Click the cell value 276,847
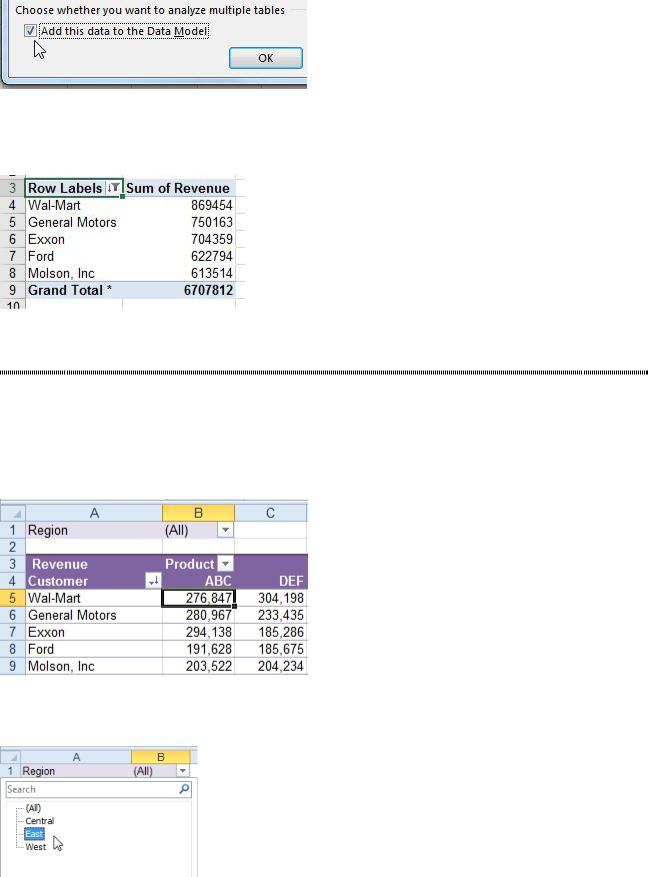 tap(198, 598)
